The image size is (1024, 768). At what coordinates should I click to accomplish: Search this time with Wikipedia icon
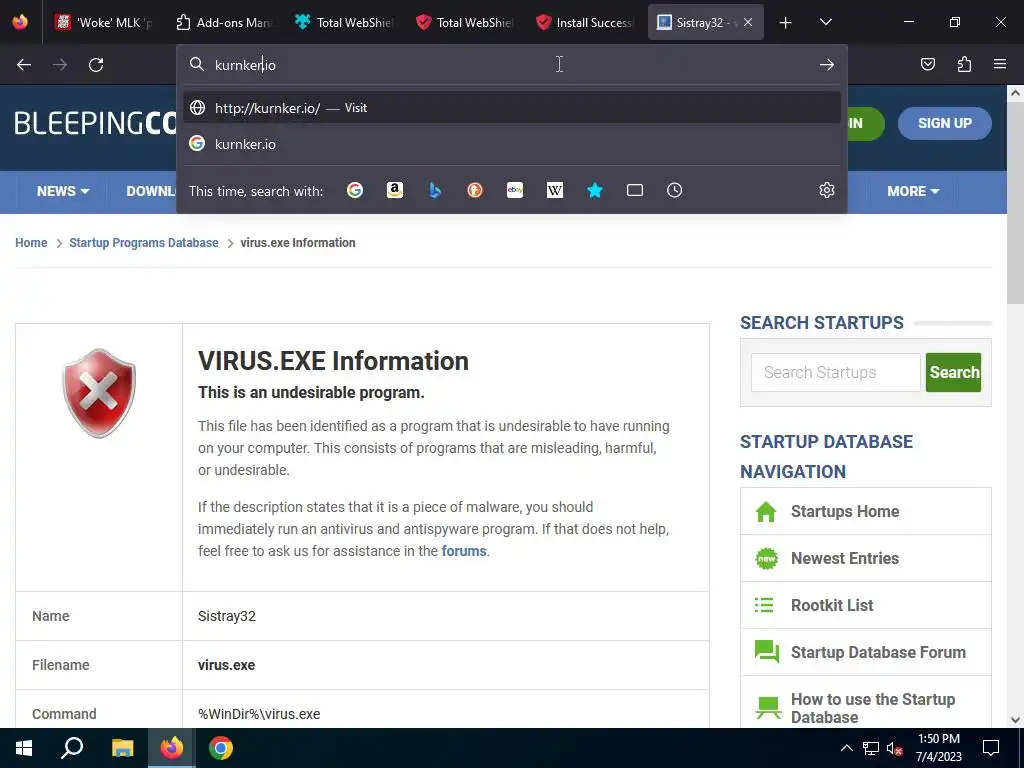554,190
